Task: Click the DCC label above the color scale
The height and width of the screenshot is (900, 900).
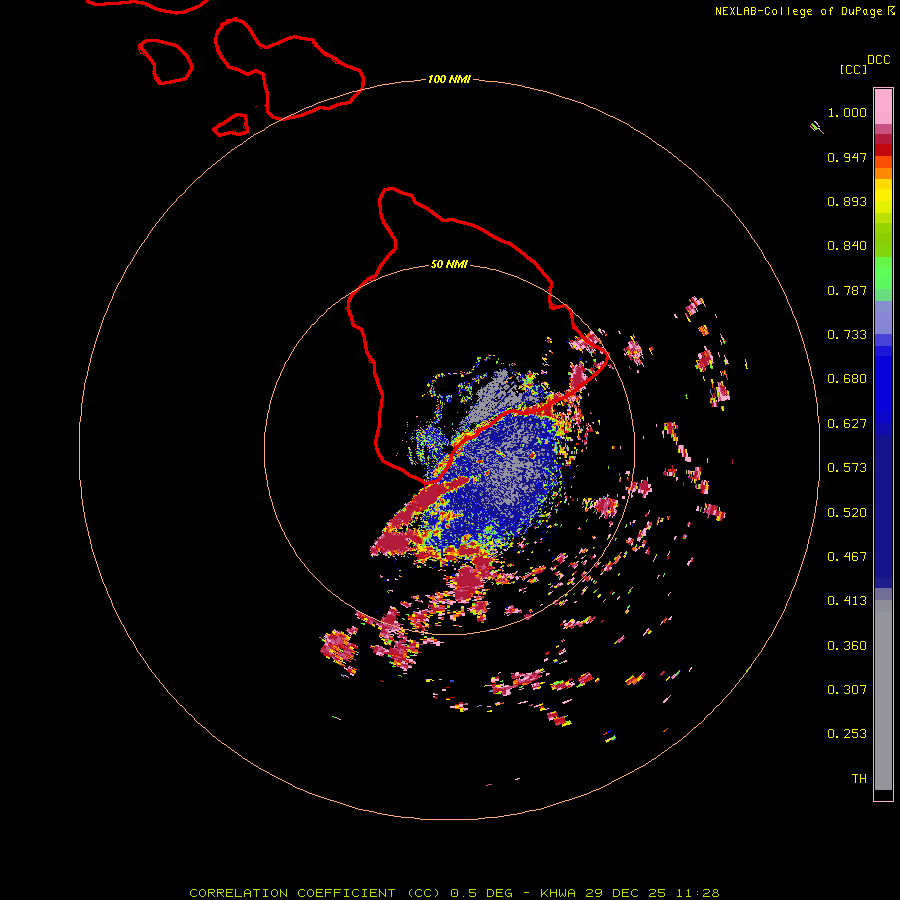Action: pos(879,60)
